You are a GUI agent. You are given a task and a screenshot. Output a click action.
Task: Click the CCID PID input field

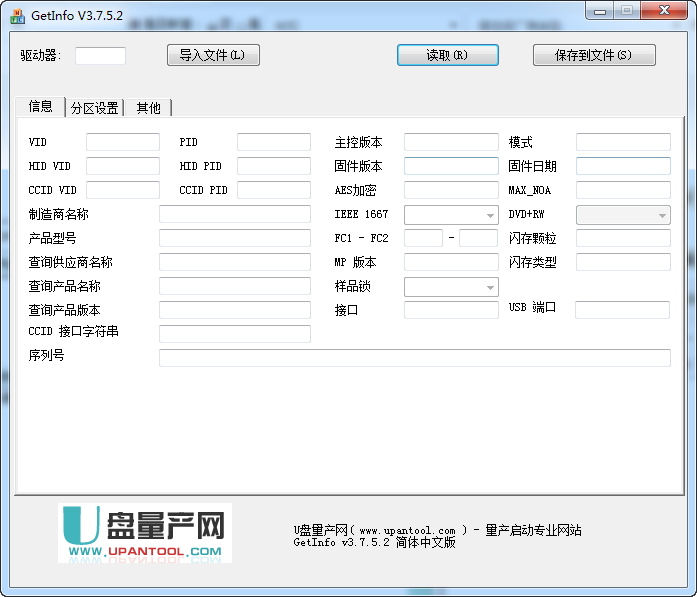pos(274,190)
